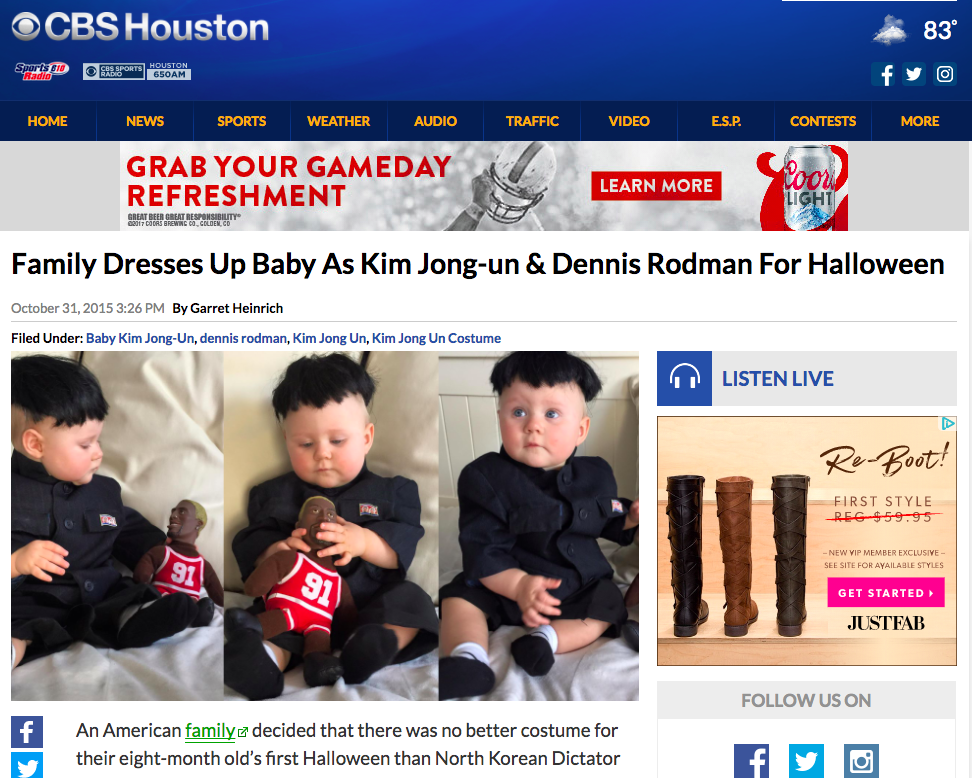This screenshot has height=778, width=972.
Task: Open the MORE navigation menu
Action: click(x=920, y=121)
